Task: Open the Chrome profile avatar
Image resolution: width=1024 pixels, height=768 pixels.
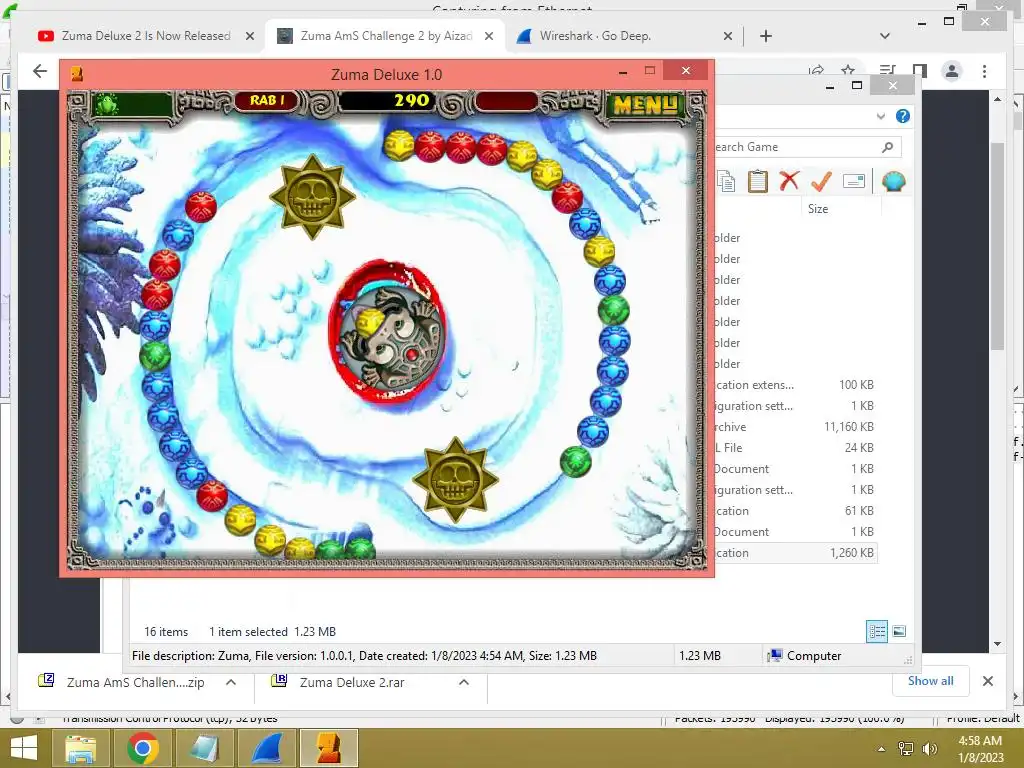Action: pyautogui.click(x=952, y=71)
